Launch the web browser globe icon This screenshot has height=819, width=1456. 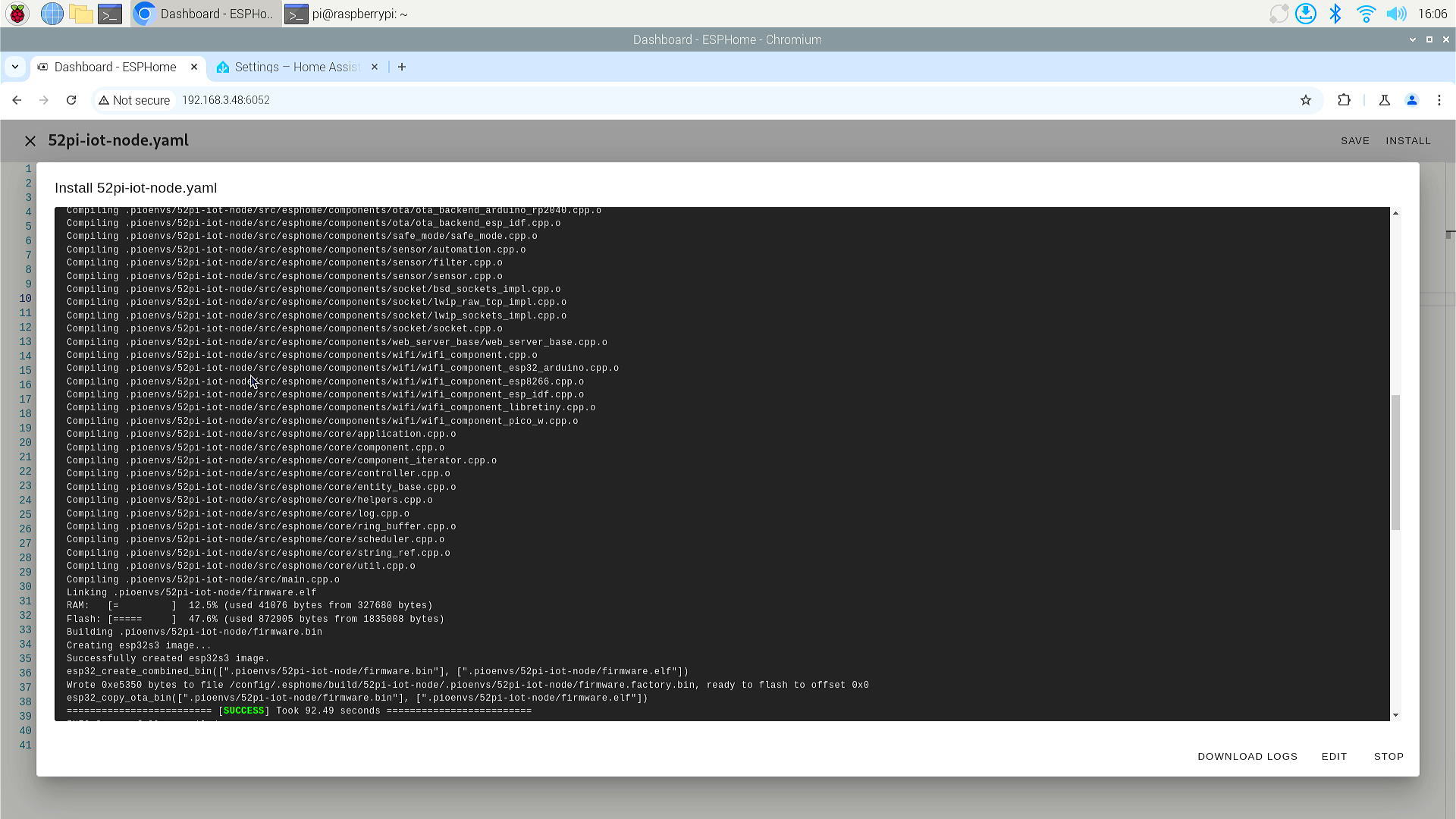point(52,14)
